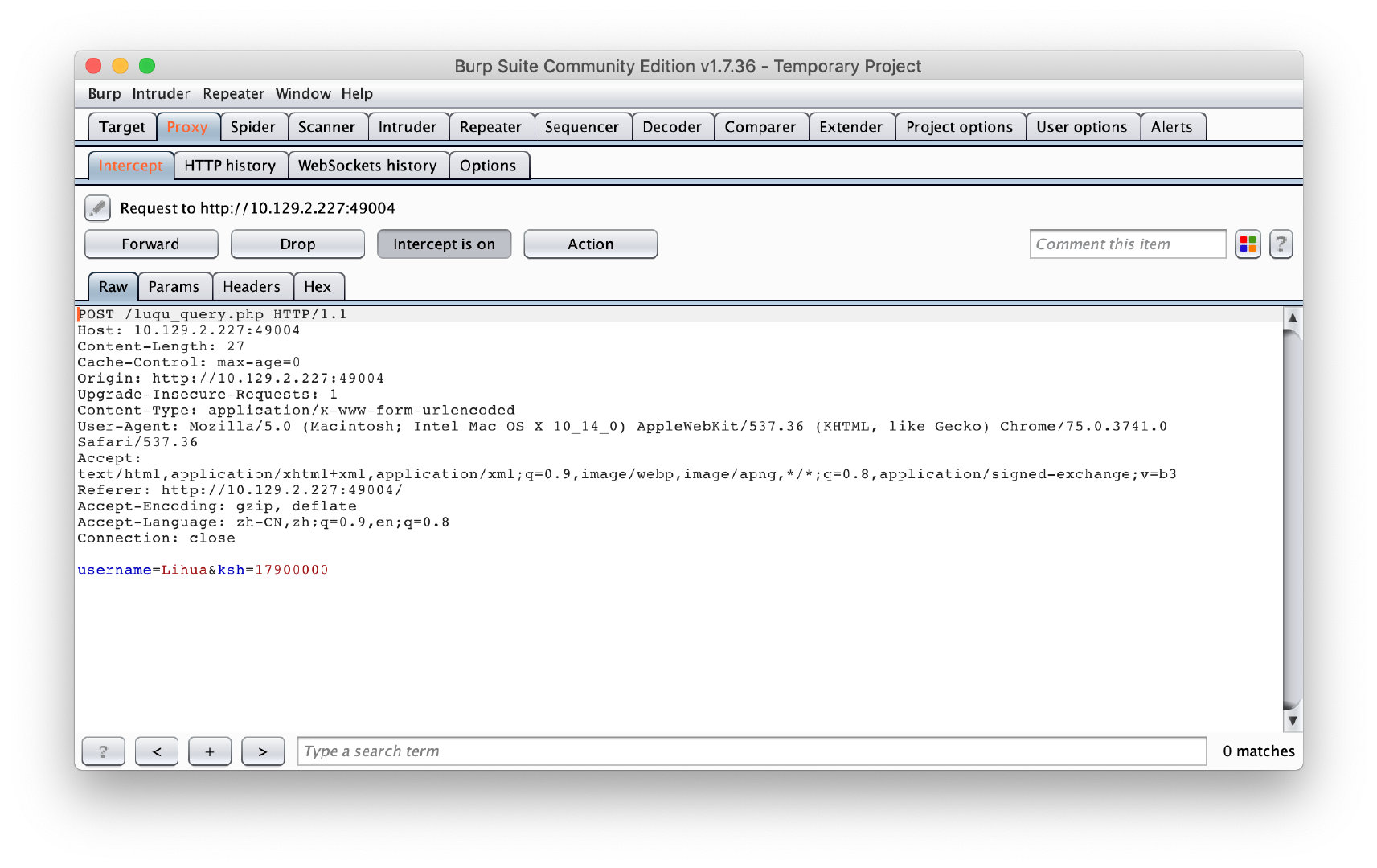
Task: Go to previous search match arrow
Action: coord(157,751)
